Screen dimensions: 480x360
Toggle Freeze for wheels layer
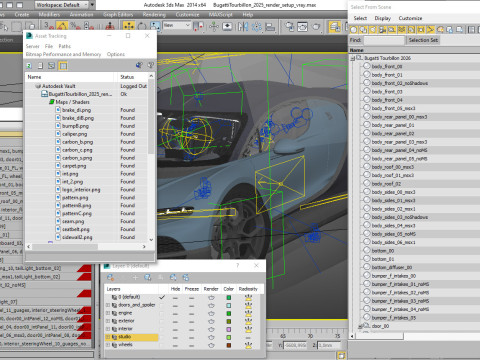tap(191, 345)
